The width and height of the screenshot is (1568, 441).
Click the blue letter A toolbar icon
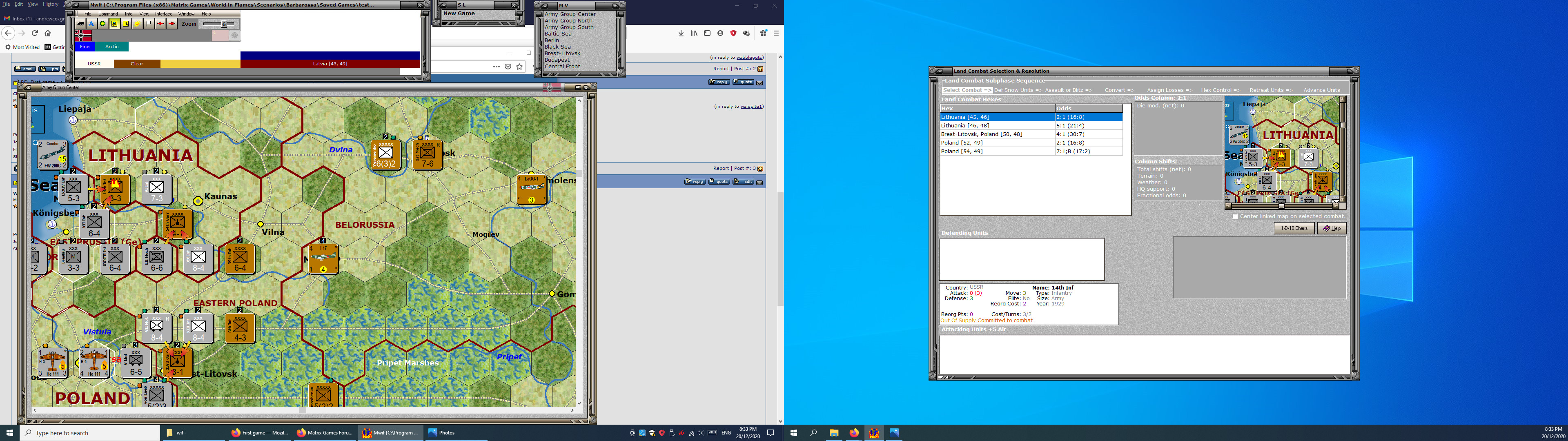92,24
